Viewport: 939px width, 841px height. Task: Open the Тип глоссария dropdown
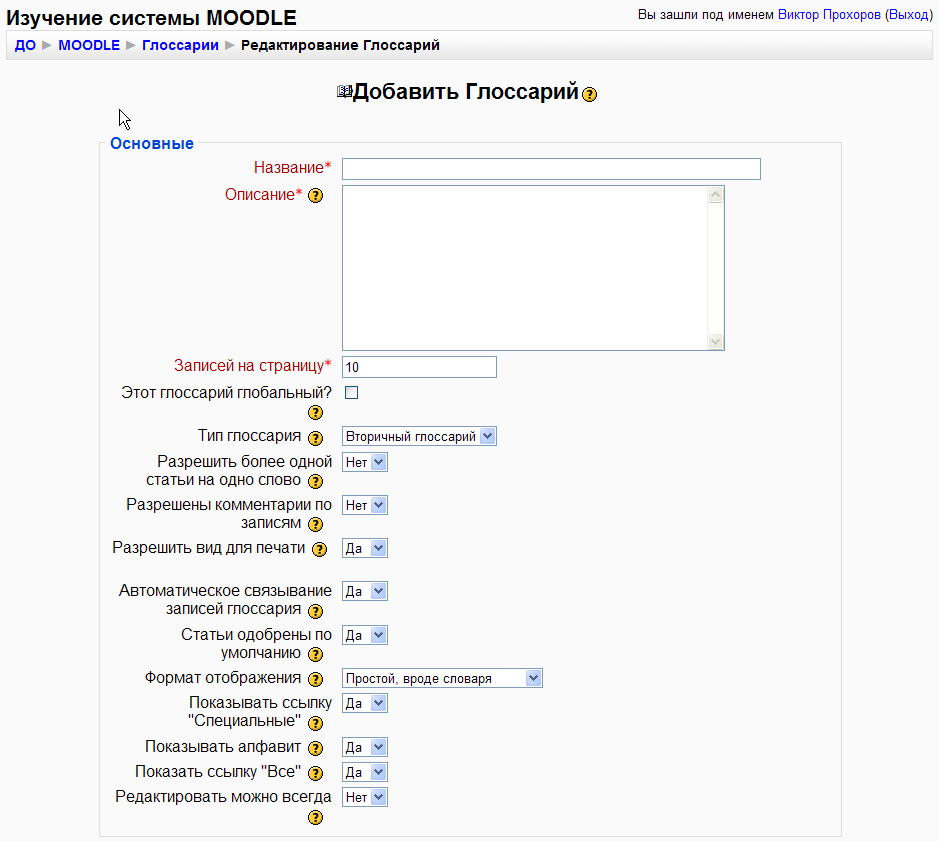[419, 436]
